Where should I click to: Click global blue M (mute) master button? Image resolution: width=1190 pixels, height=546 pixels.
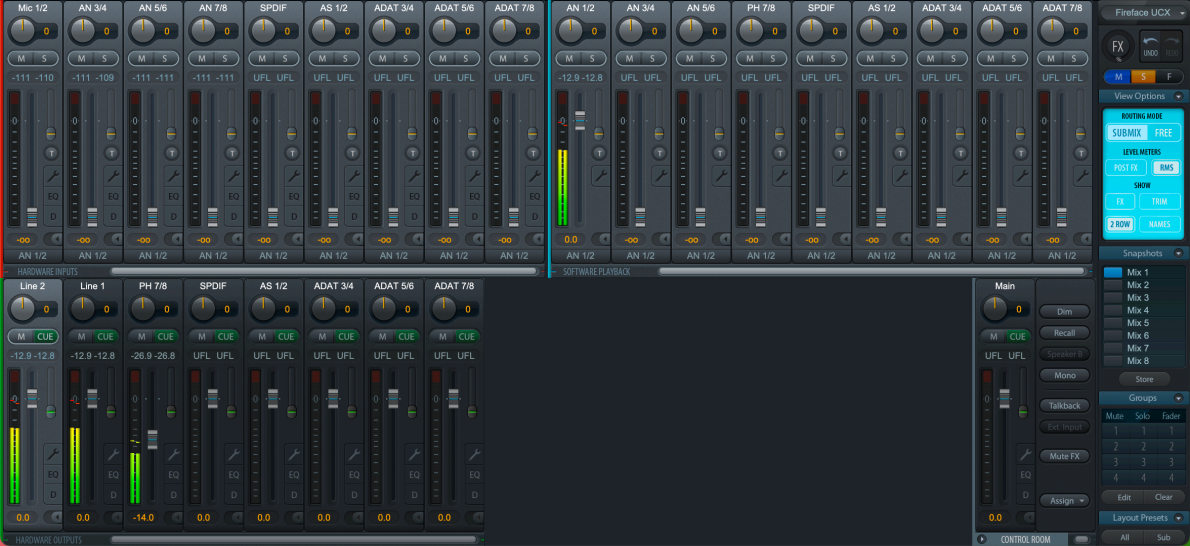[x=1117, y=77]
